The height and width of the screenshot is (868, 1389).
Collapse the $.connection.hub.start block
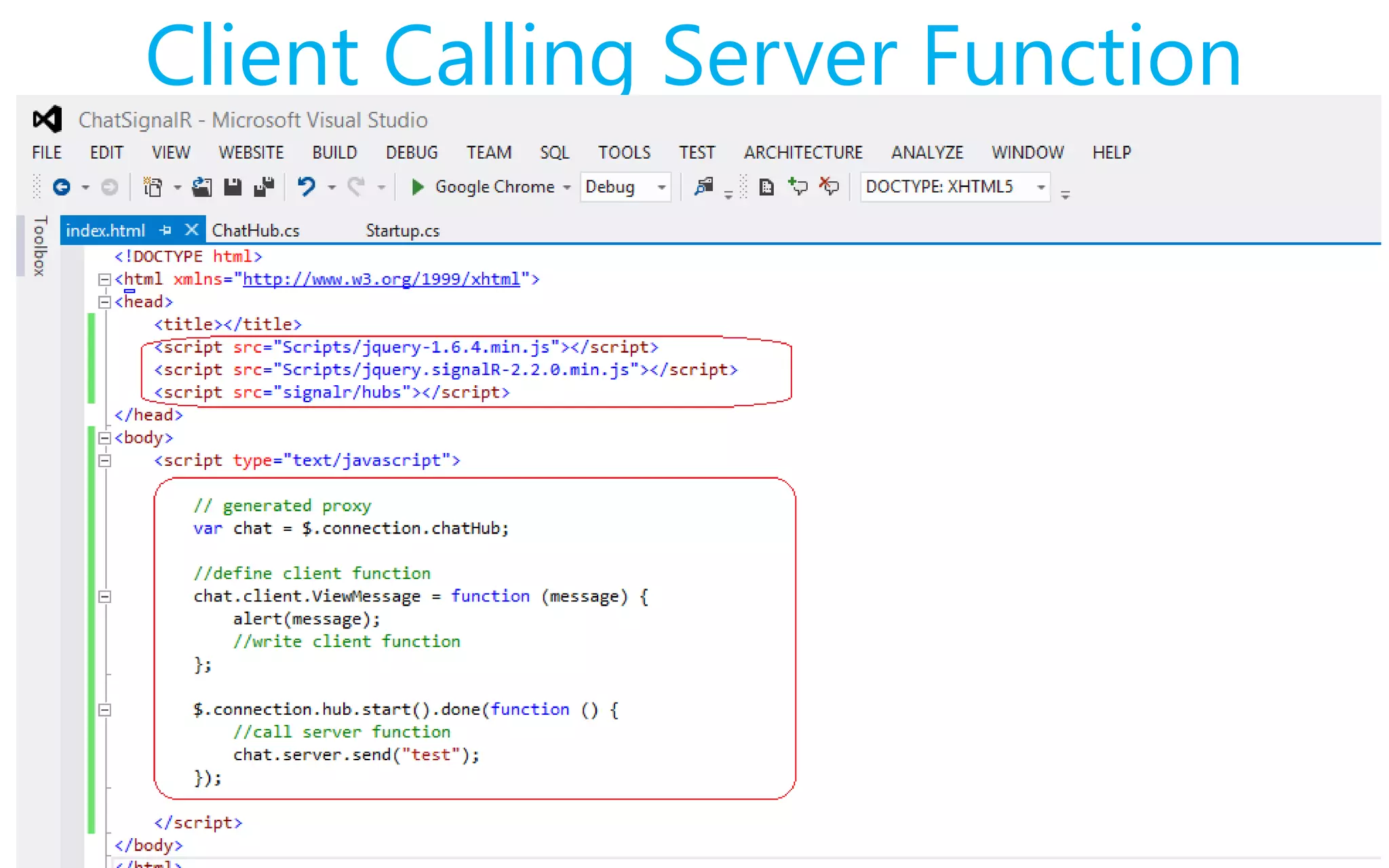[104, 710]
